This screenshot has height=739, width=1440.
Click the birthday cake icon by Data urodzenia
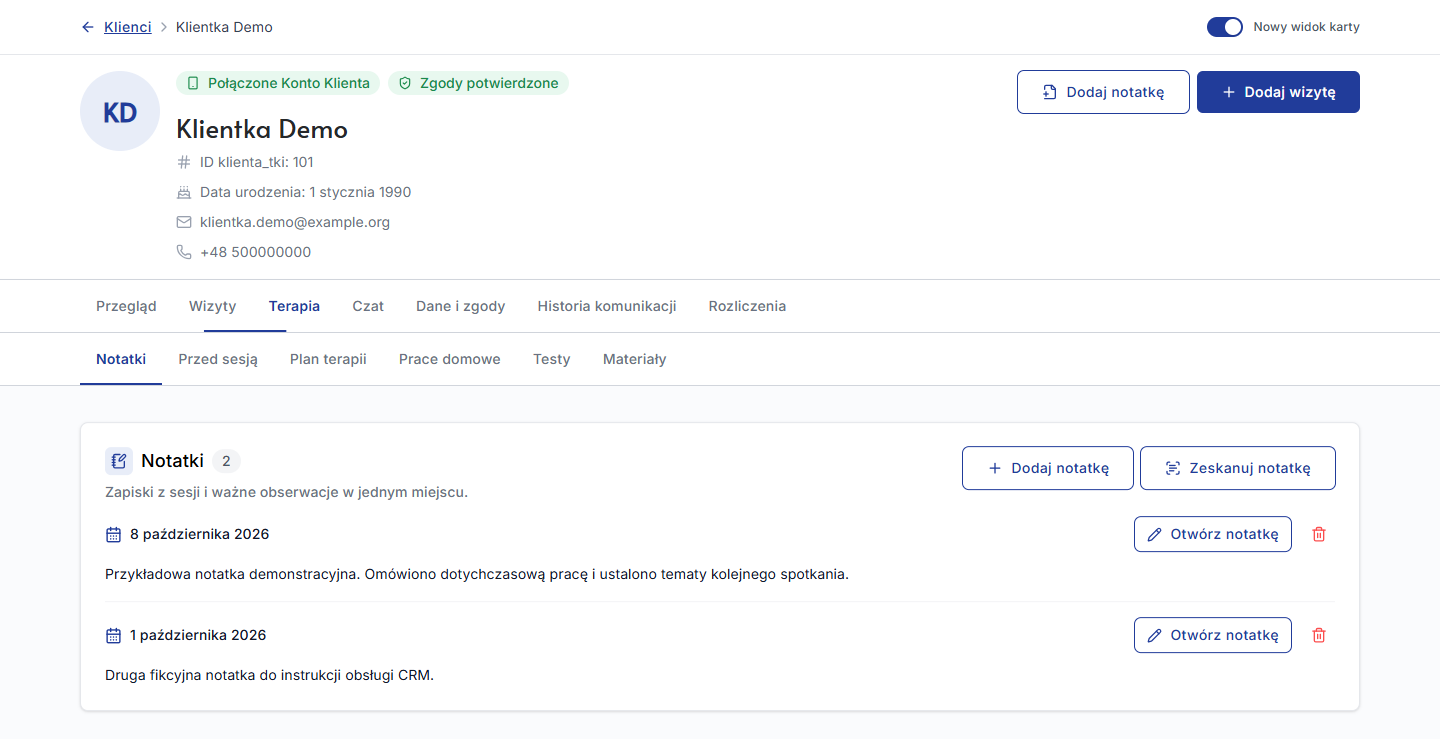[x=184, y=192]
